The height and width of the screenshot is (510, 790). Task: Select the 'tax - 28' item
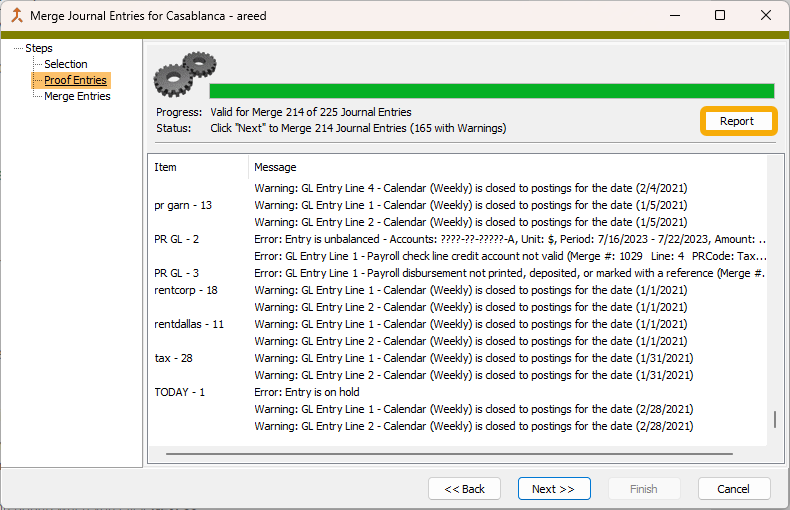click(x=173, y=358)
